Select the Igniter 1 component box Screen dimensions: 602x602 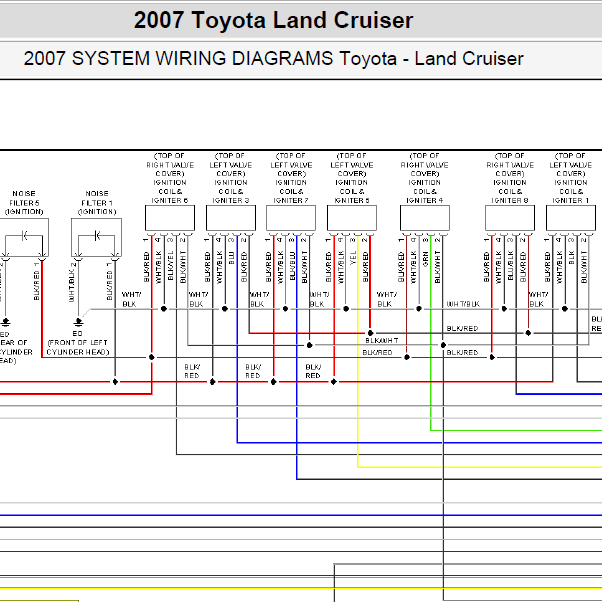571,218
